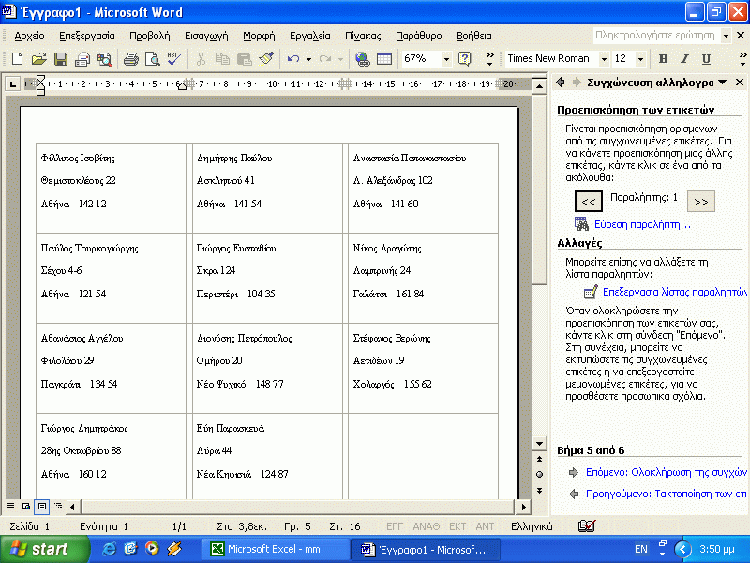Click the edit recipient list link
This screenshot has height=563, width=750.
[x=674, y=292]
